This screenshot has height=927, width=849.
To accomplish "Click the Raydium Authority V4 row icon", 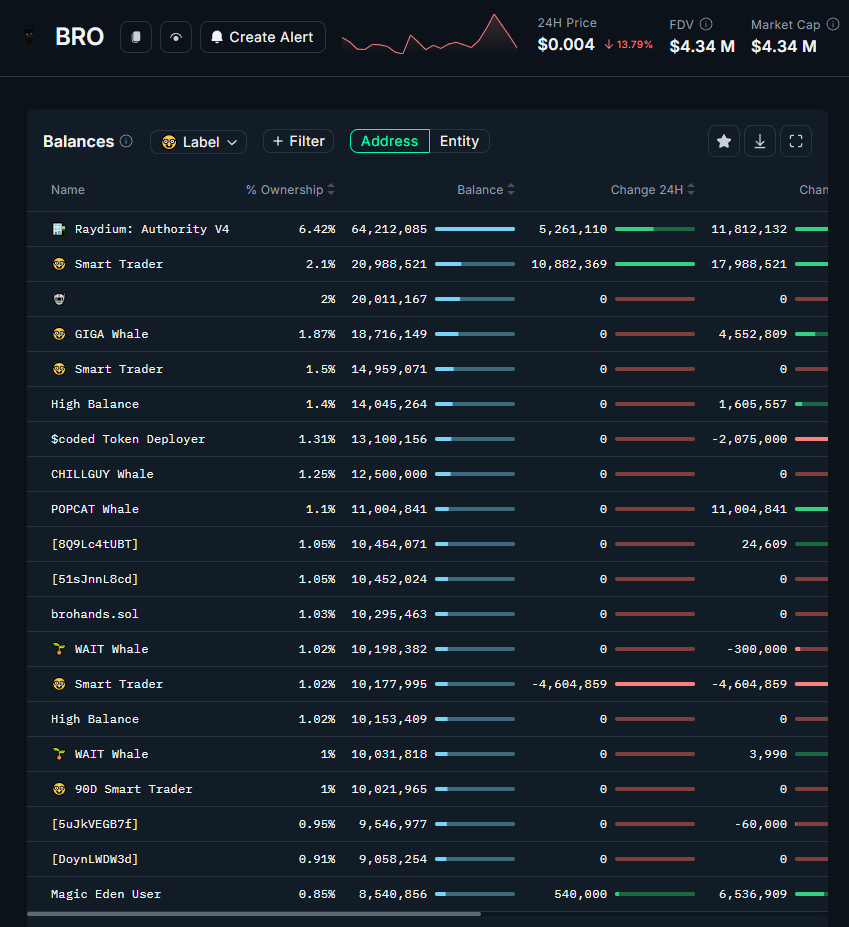I will click(x=59, y=229).
